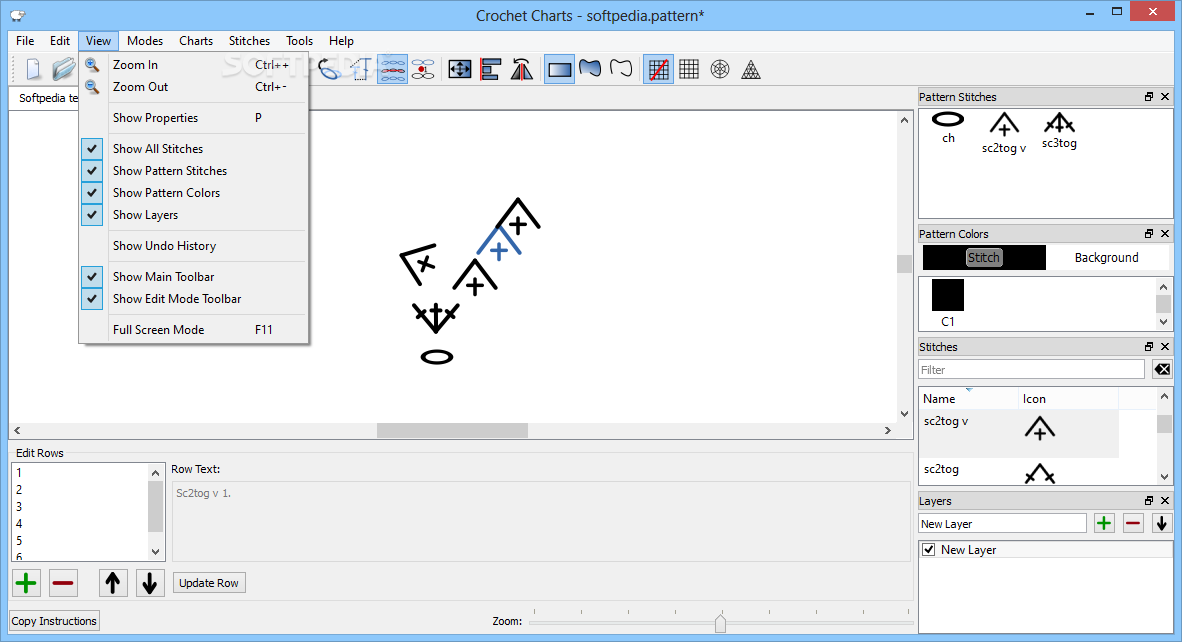
Task: Float the Pattern Stitches panel
Action: [1149, 96]
